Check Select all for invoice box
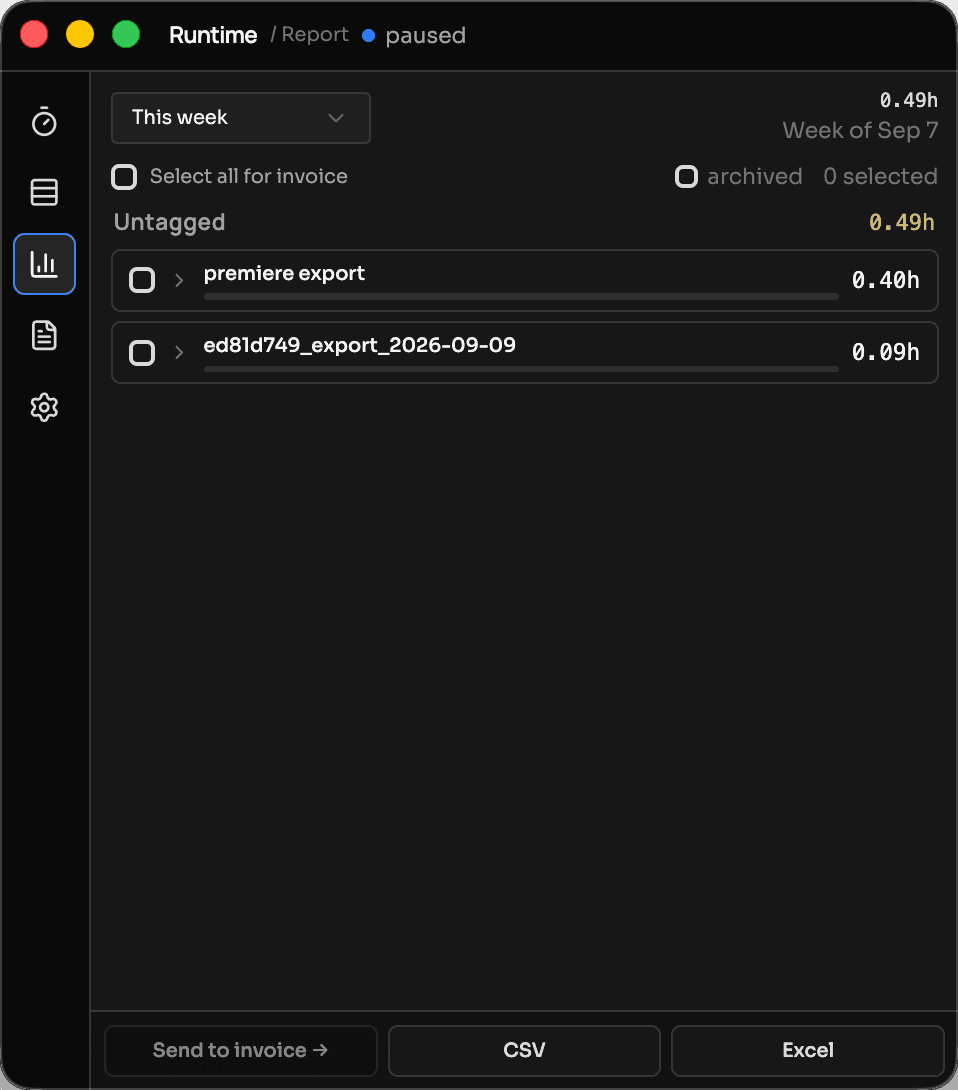The width and height of the screenshot is (958, 1090). pos(124,177)
